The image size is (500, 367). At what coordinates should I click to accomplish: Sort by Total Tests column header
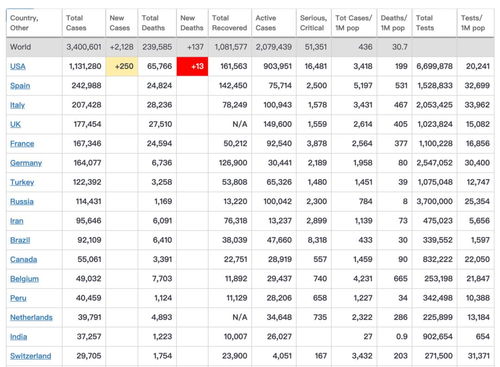pos(434,23)
